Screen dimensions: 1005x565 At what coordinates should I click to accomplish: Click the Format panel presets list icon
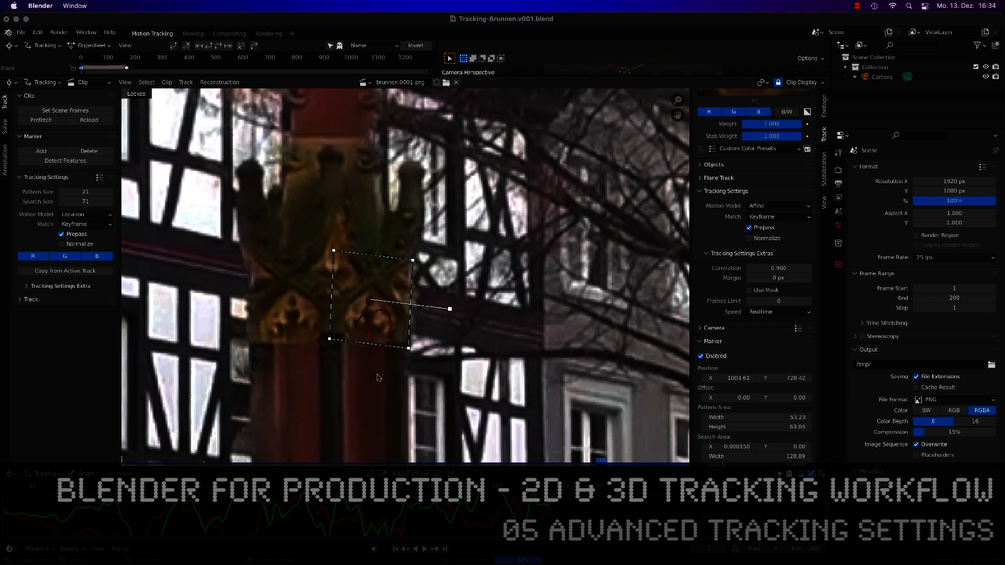tap(983, 167)
